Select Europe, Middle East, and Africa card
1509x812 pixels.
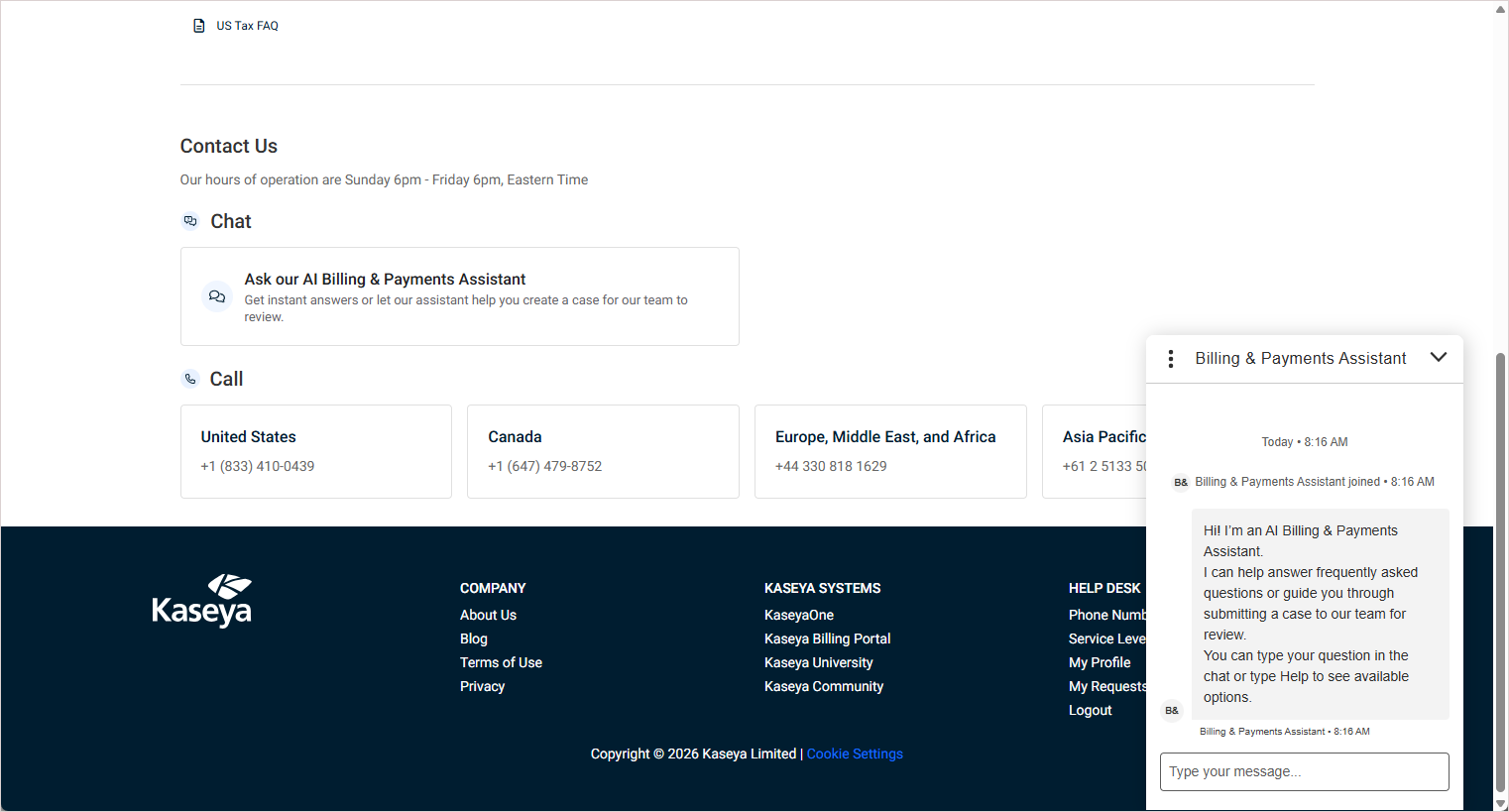click(x=889, y=451)
